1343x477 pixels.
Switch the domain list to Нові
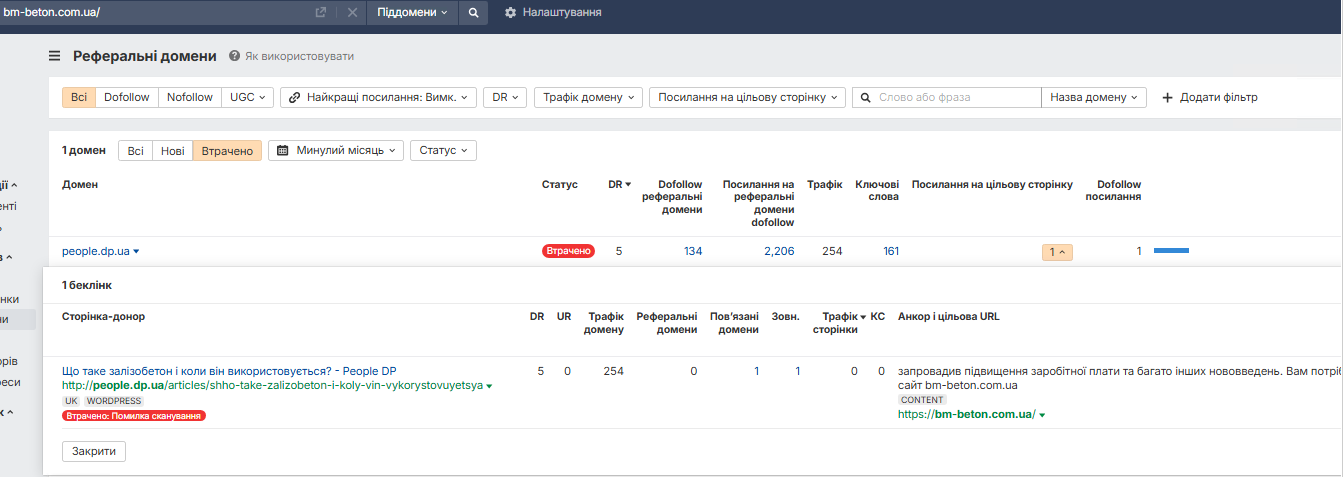pyautogui.click(x=172, y=150)
